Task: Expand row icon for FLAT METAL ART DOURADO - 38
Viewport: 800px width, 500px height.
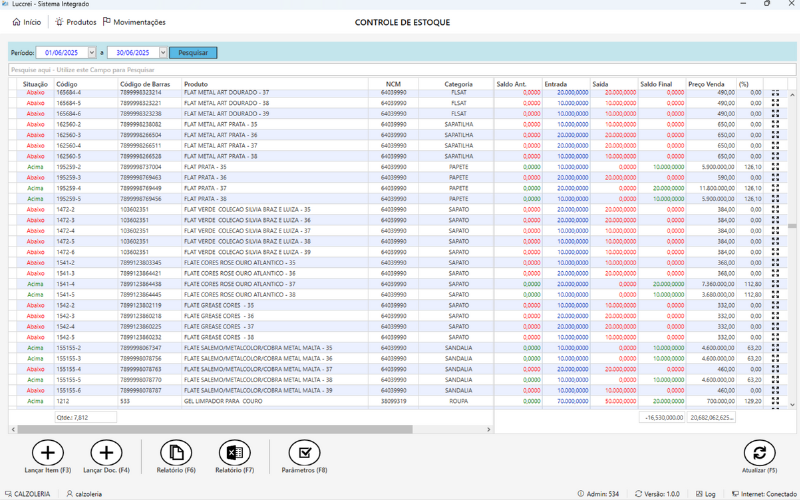Action: click(776, 103)
